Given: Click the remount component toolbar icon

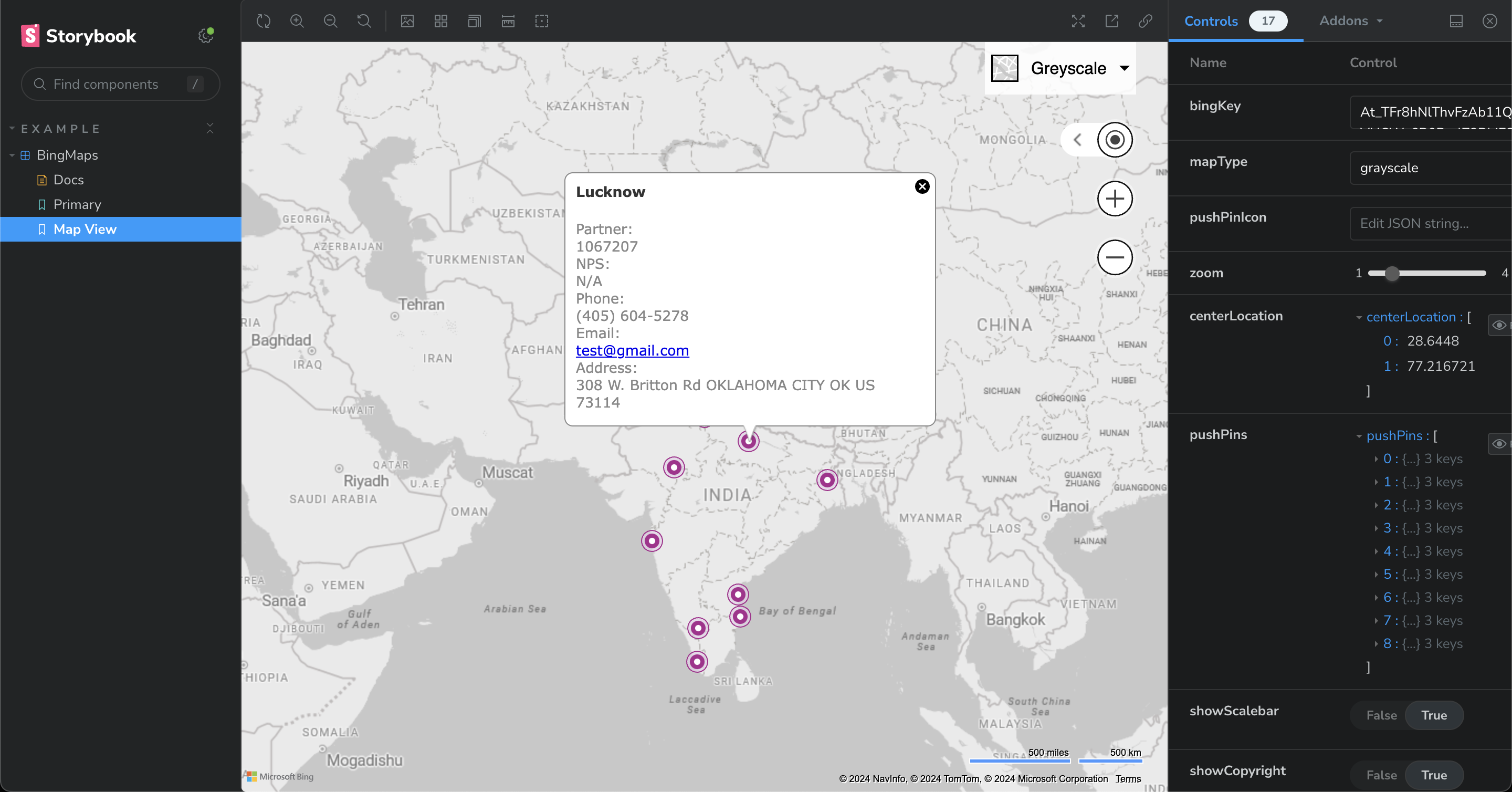Looking at the screenshot, I should pos(264,21).
